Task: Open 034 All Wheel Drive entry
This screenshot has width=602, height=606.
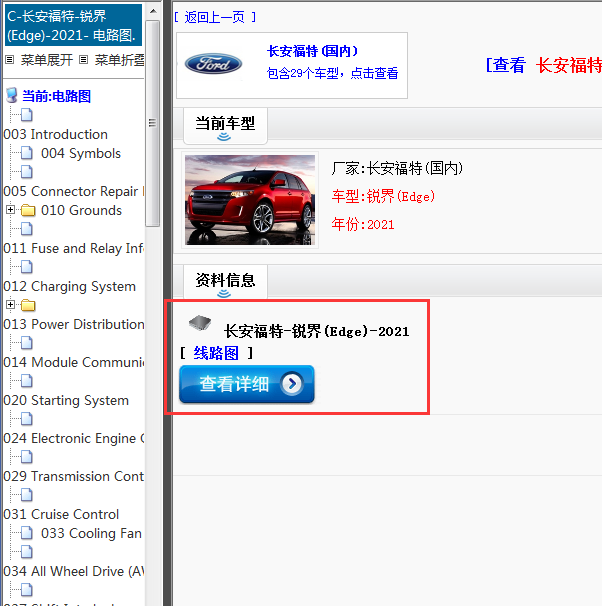Action: coord(73,571)
